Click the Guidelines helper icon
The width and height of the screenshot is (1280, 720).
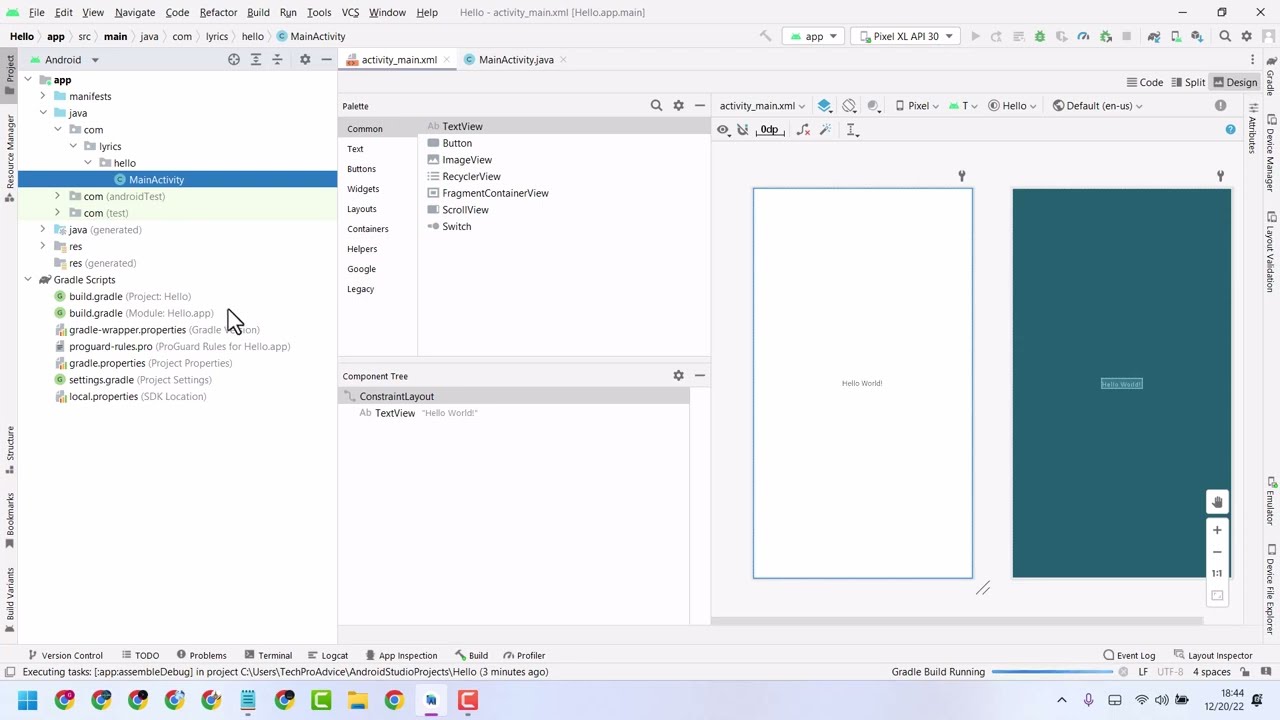point(852,130)
